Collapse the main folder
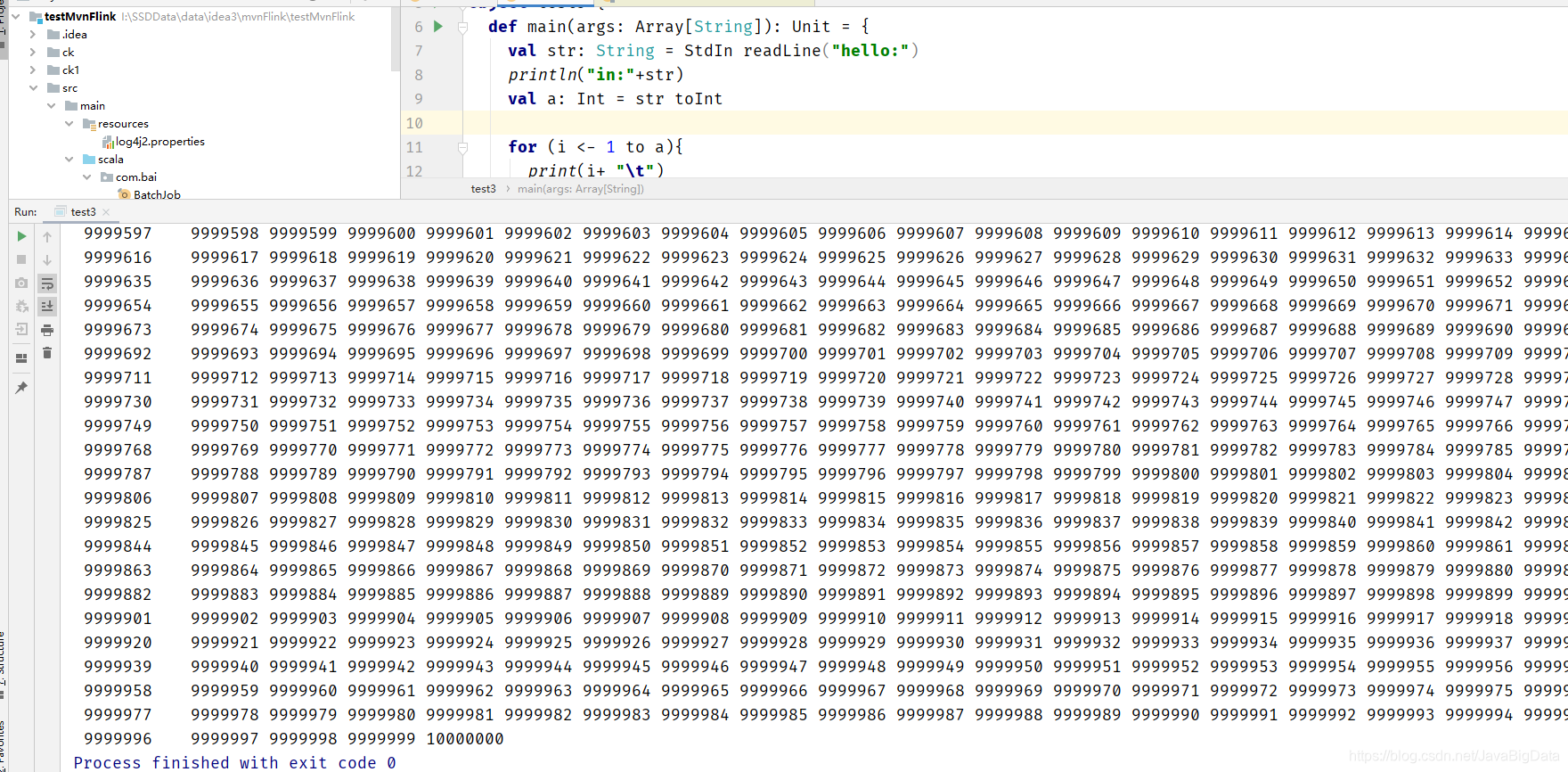 point(51,106)
